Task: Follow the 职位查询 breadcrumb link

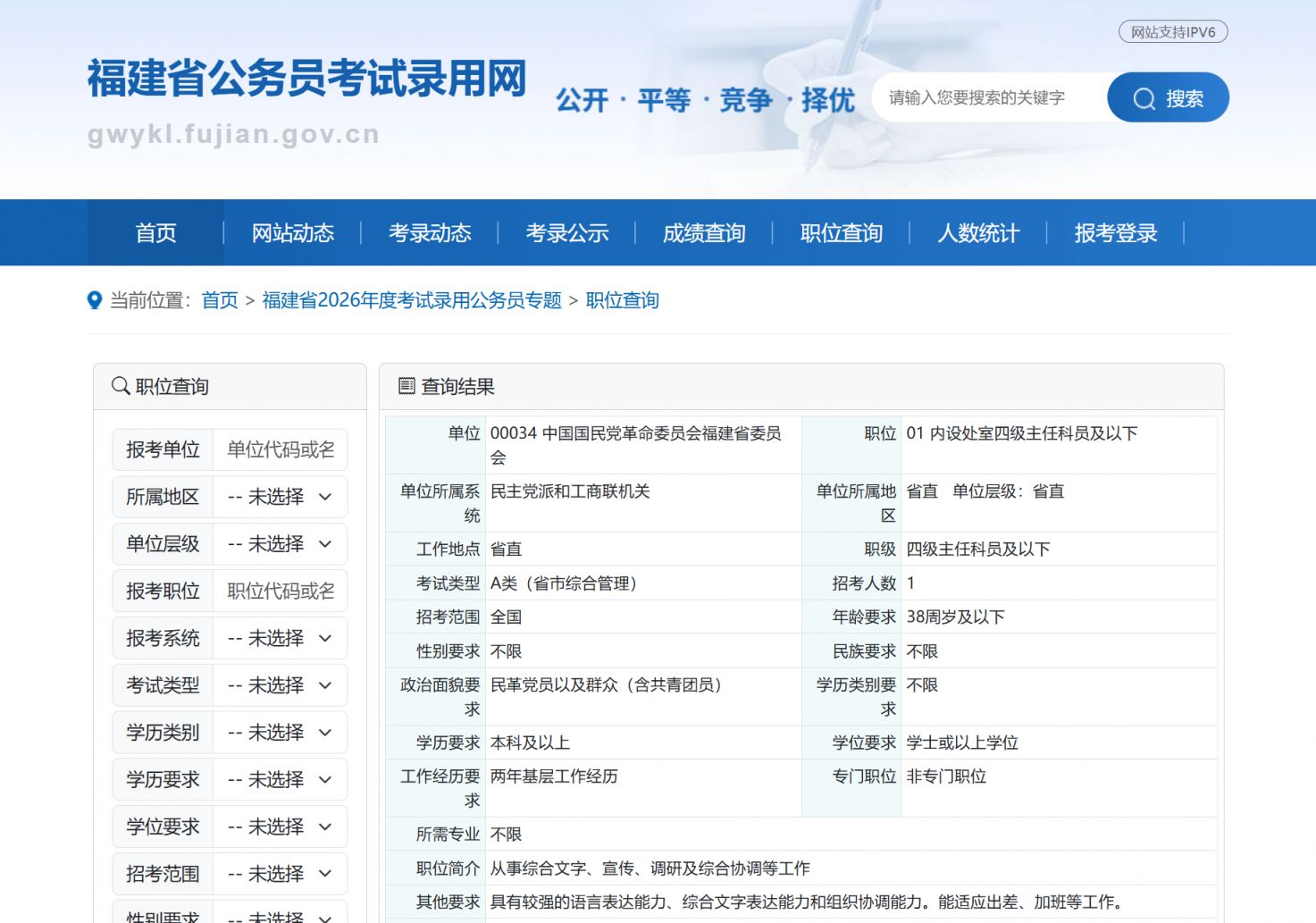Action: coord(623,300)
